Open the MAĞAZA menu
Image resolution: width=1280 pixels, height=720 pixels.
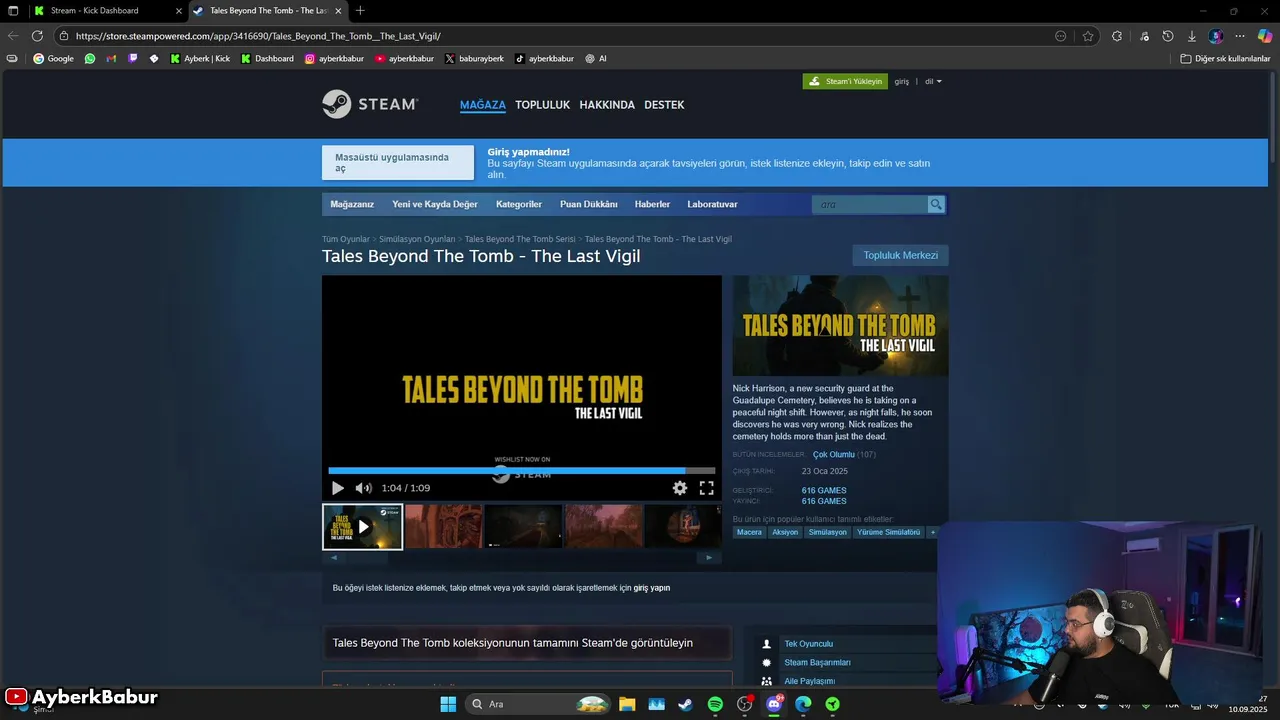point(483,105)
